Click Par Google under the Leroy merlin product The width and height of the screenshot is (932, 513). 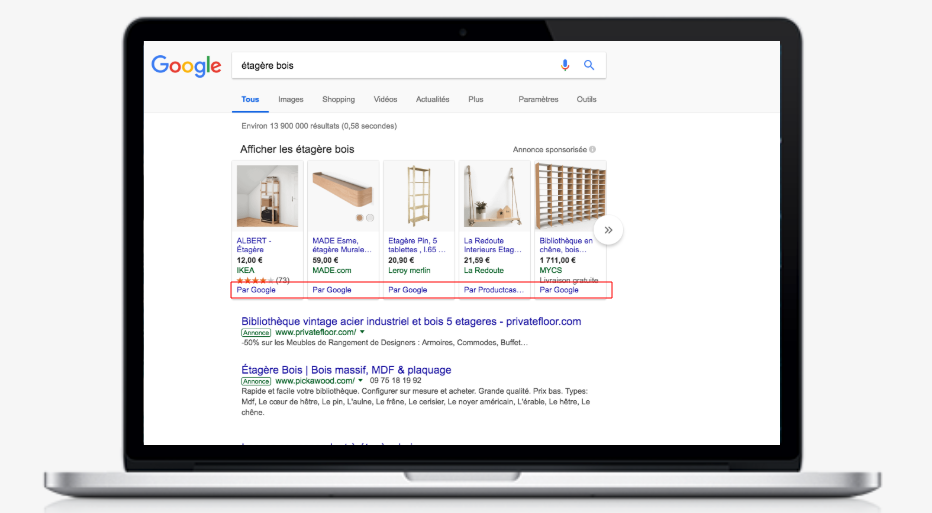pyautogui.click(x=408, y=290)
